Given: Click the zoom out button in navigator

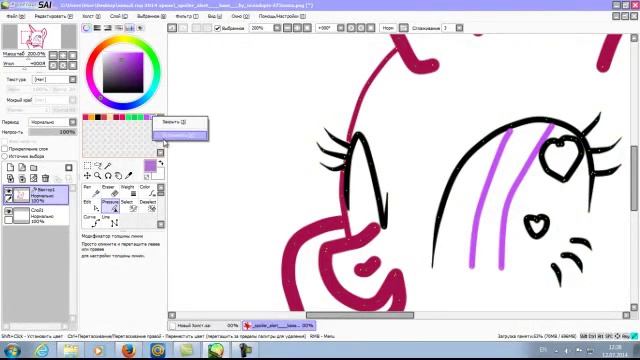Looking at the screenshot, I should point(53,55).
